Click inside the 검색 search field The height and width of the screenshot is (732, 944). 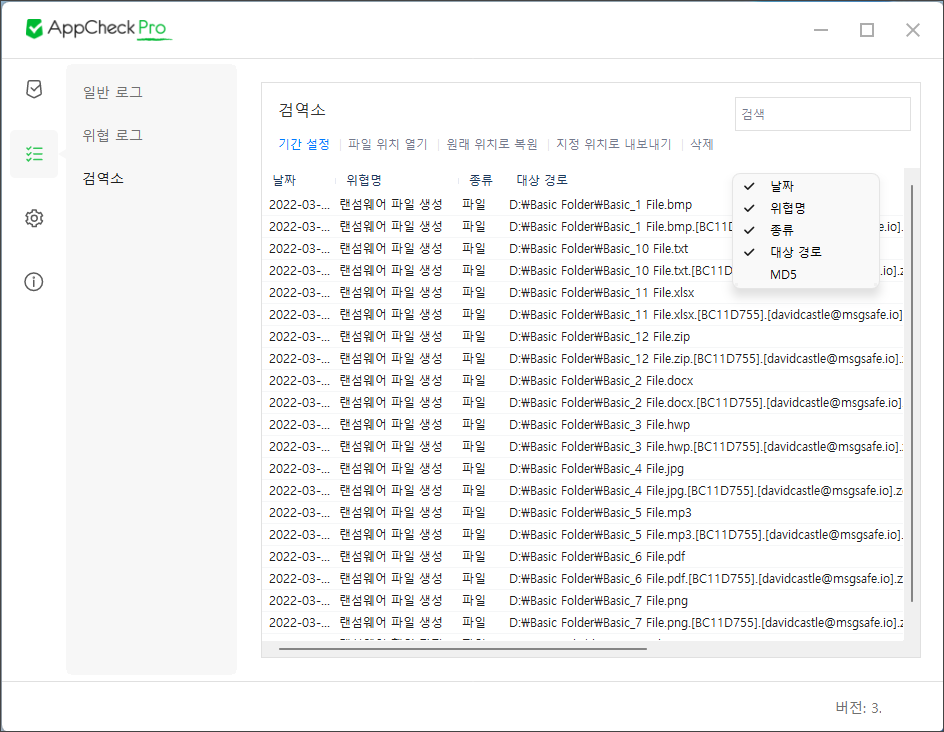(822, 114)
